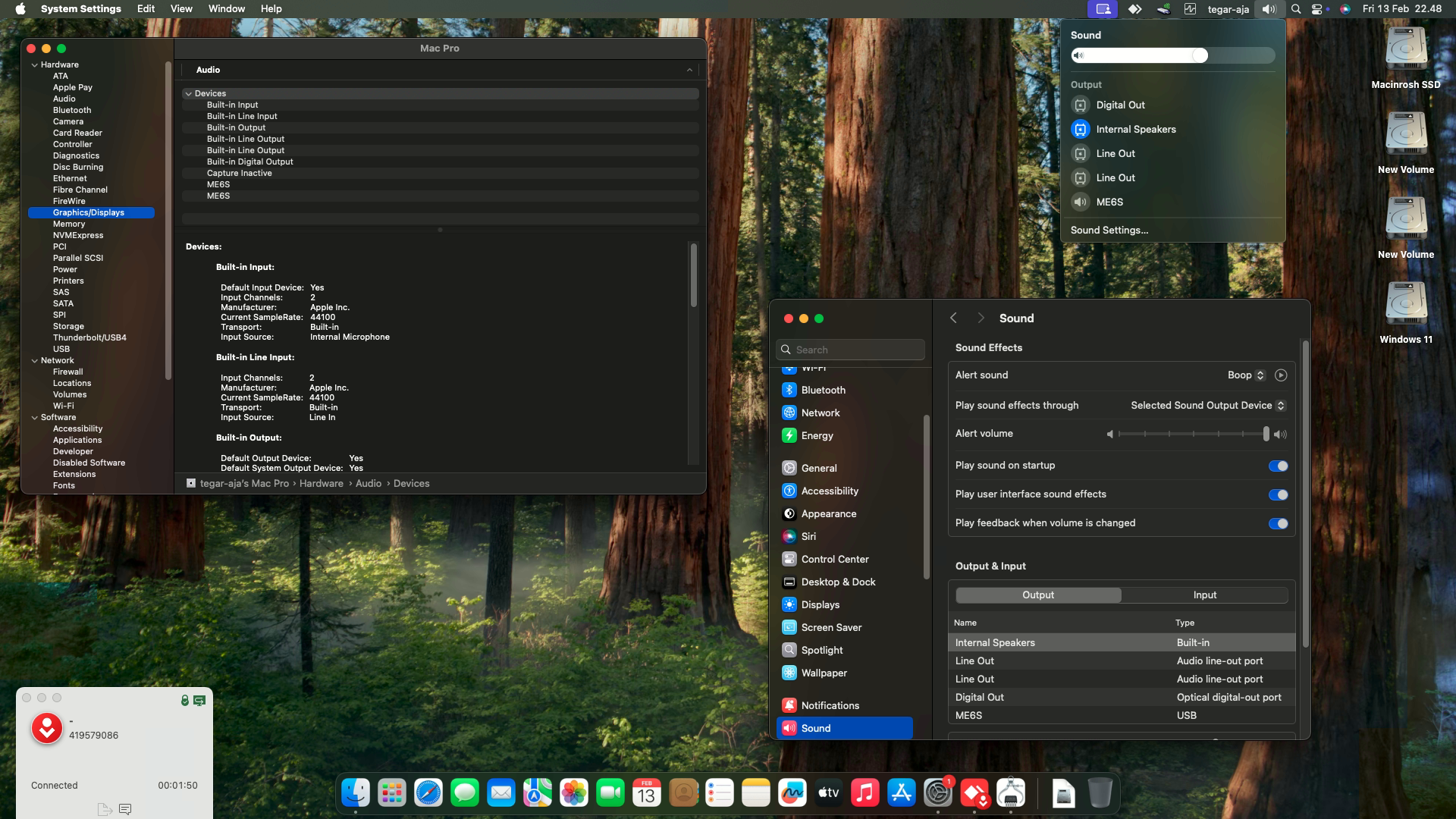Viewport: 1456px width, 819px height.
Task: Open General settings in the sidebar
Action: (x=845, y=468)
